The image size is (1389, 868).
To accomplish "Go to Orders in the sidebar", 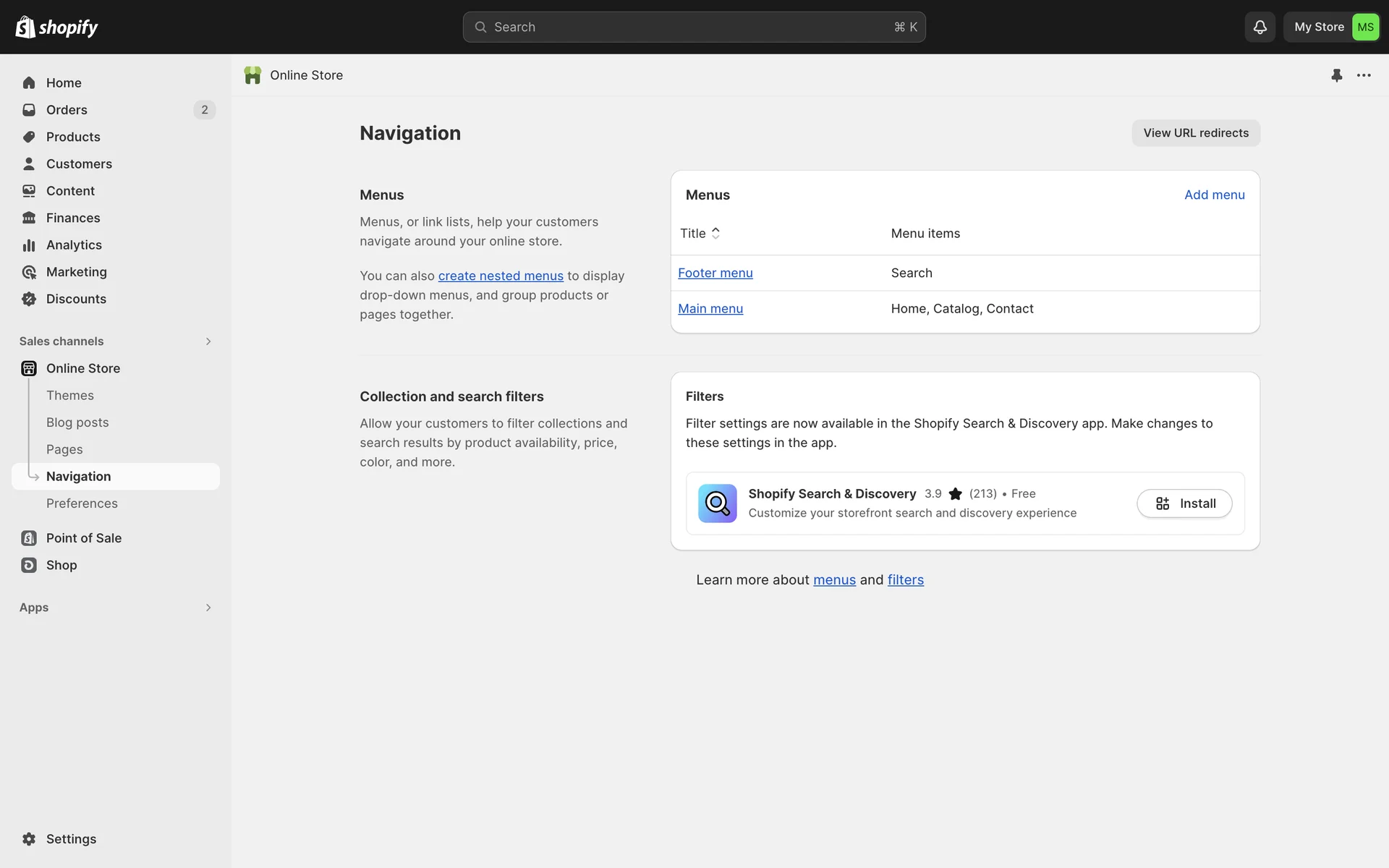I will coord(67,110).
